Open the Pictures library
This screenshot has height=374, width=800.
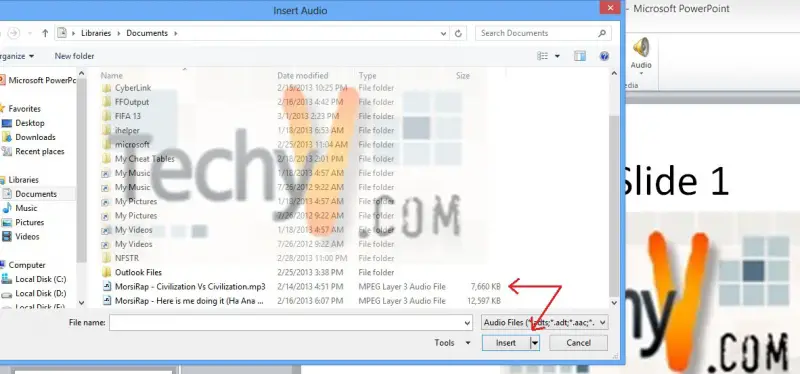[30, 222]
